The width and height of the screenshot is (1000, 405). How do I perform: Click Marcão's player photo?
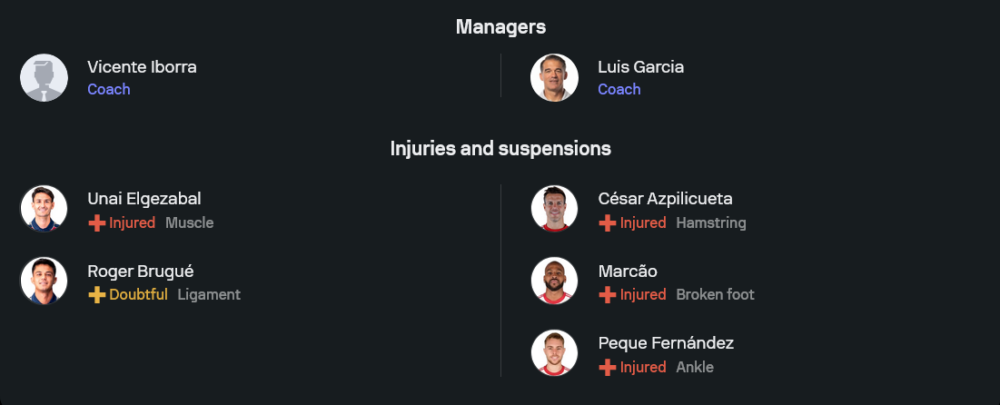coord(554,281)
